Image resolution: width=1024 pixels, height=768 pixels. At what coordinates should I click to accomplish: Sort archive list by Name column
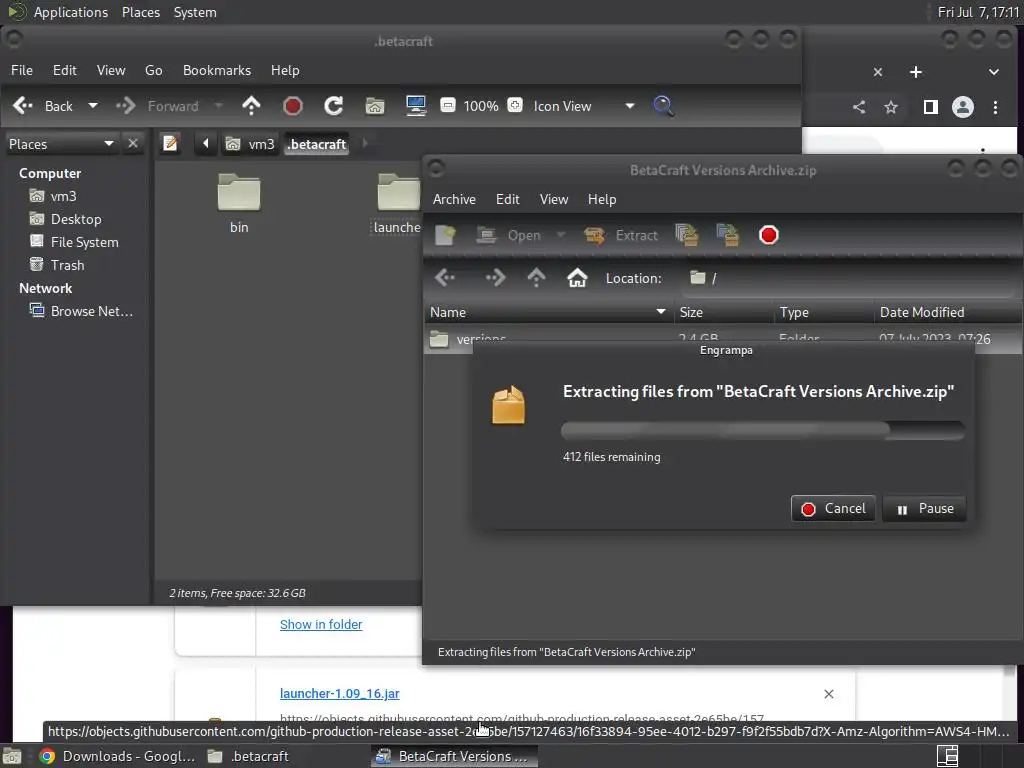547,312
